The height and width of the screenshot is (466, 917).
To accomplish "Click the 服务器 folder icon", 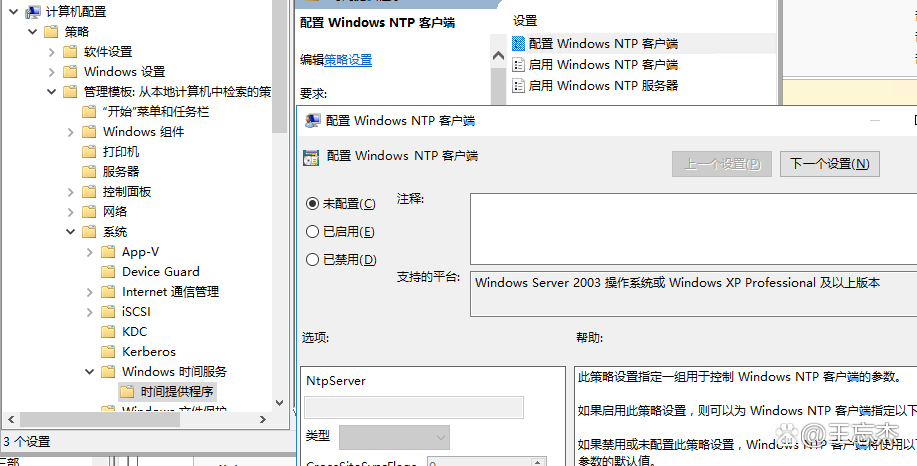I will [89, 171].
